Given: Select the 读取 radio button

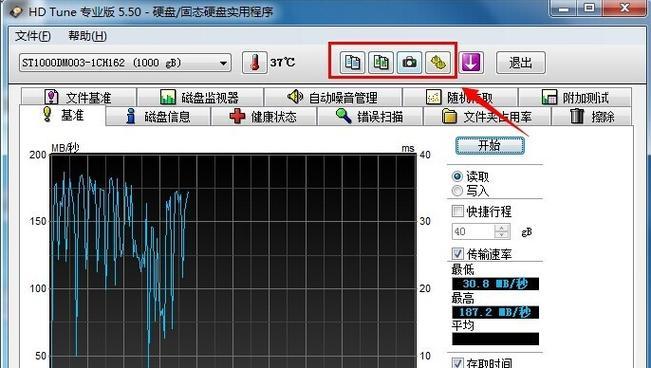Looking at the screenshot, I should pyautogui.click(x=457, y=177).
